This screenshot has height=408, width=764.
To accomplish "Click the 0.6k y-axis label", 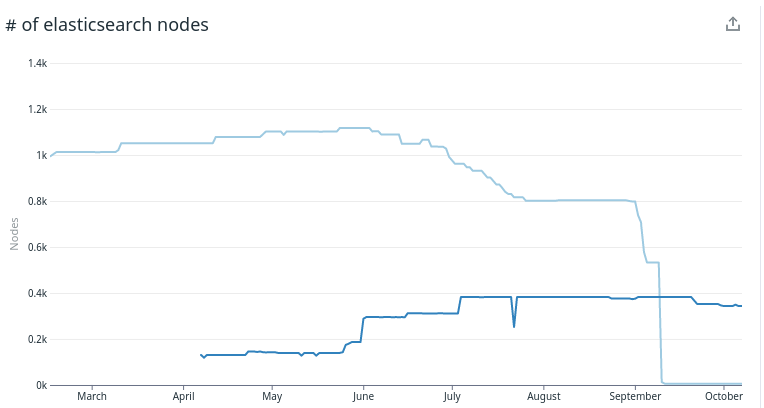I will click(x=38, y=247).
